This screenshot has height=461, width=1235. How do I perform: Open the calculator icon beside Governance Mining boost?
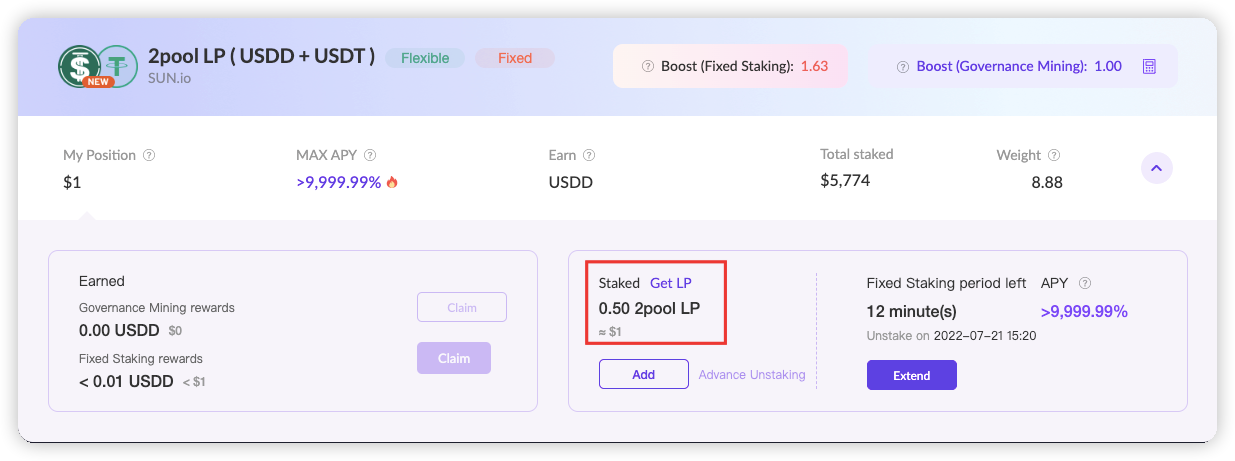click(x=1149, y=67)
